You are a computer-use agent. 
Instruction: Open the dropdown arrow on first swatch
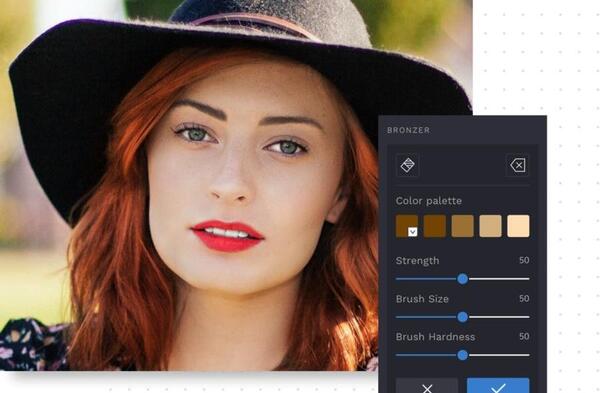click(412, 232)
